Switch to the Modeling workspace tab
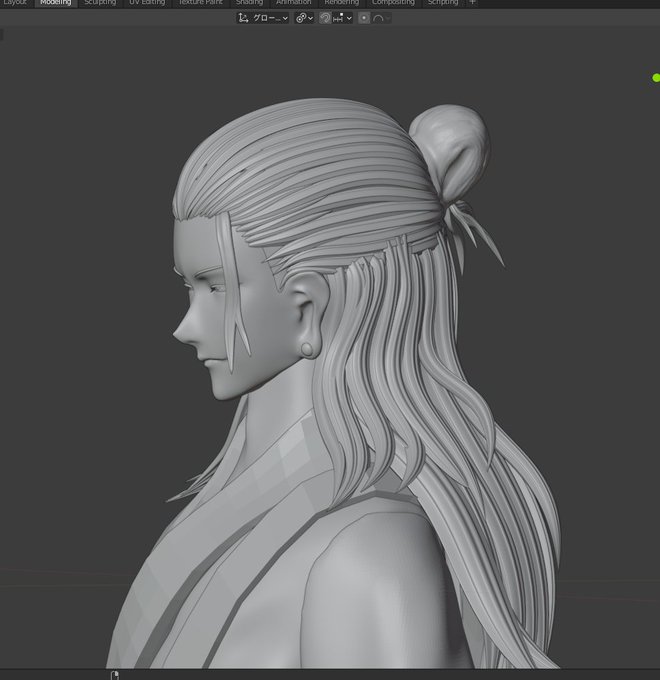660x680 pixels. point(56,3)
